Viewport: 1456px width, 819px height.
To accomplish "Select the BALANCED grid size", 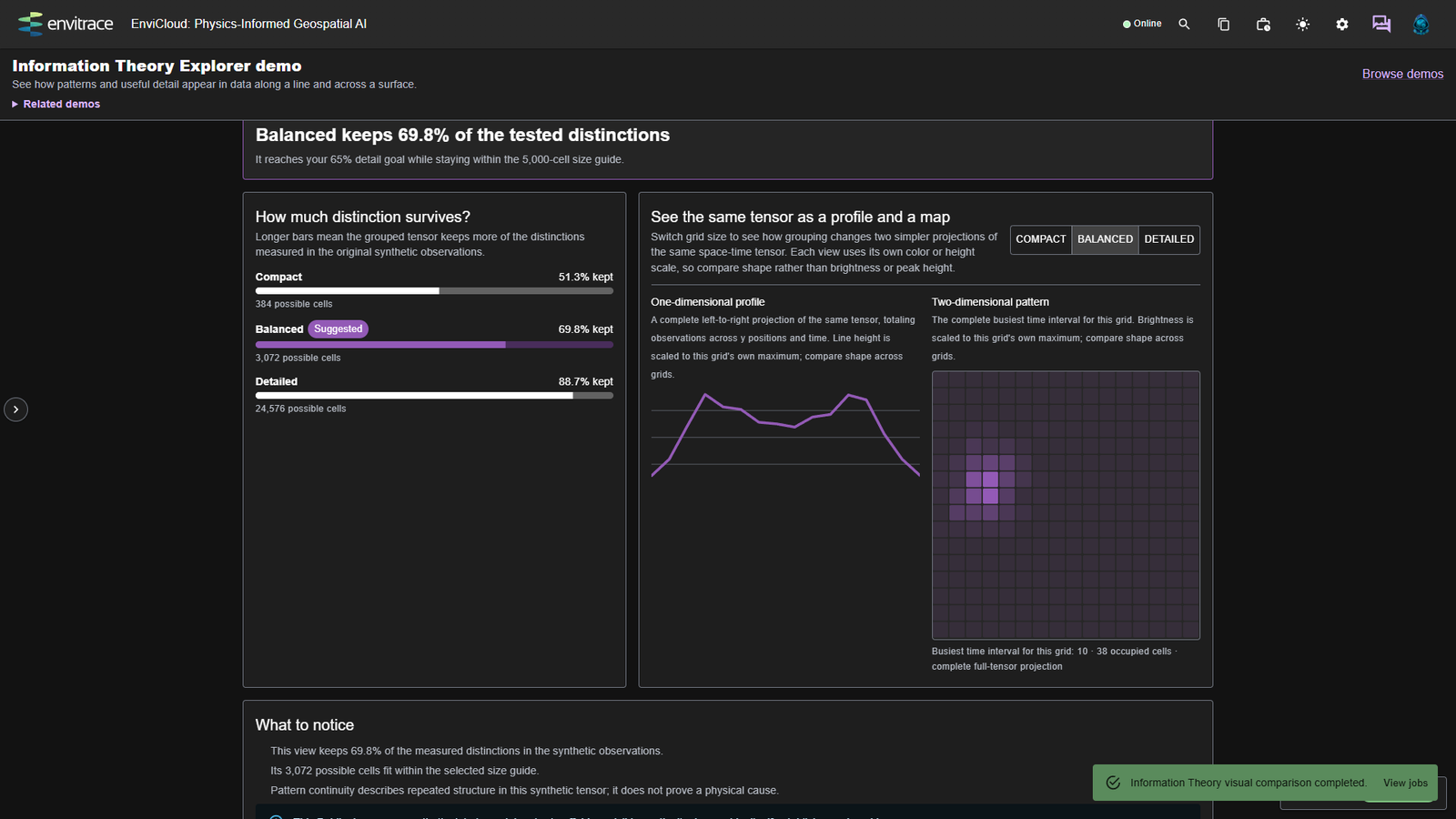I will (1105, 239).
